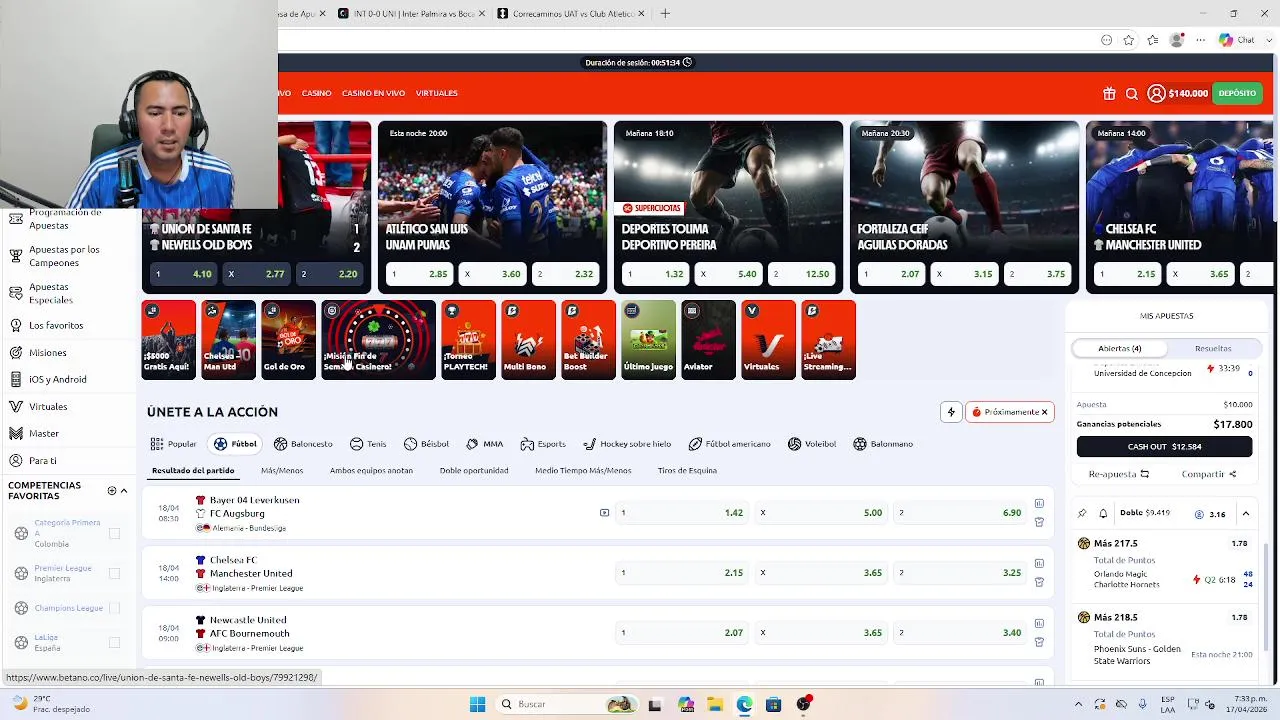
Task: Enable notifications bell for Doble bet
Action: click(x=1103, y=514)
